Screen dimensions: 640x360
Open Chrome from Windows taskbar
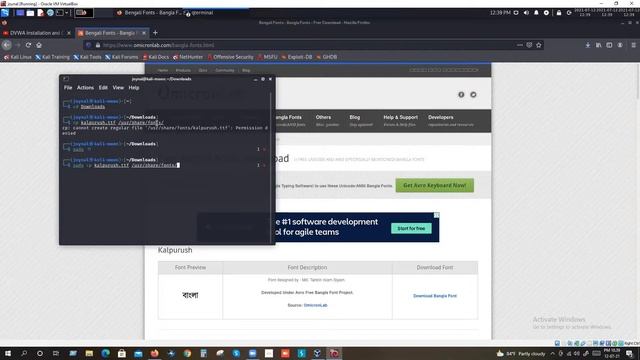187,353
